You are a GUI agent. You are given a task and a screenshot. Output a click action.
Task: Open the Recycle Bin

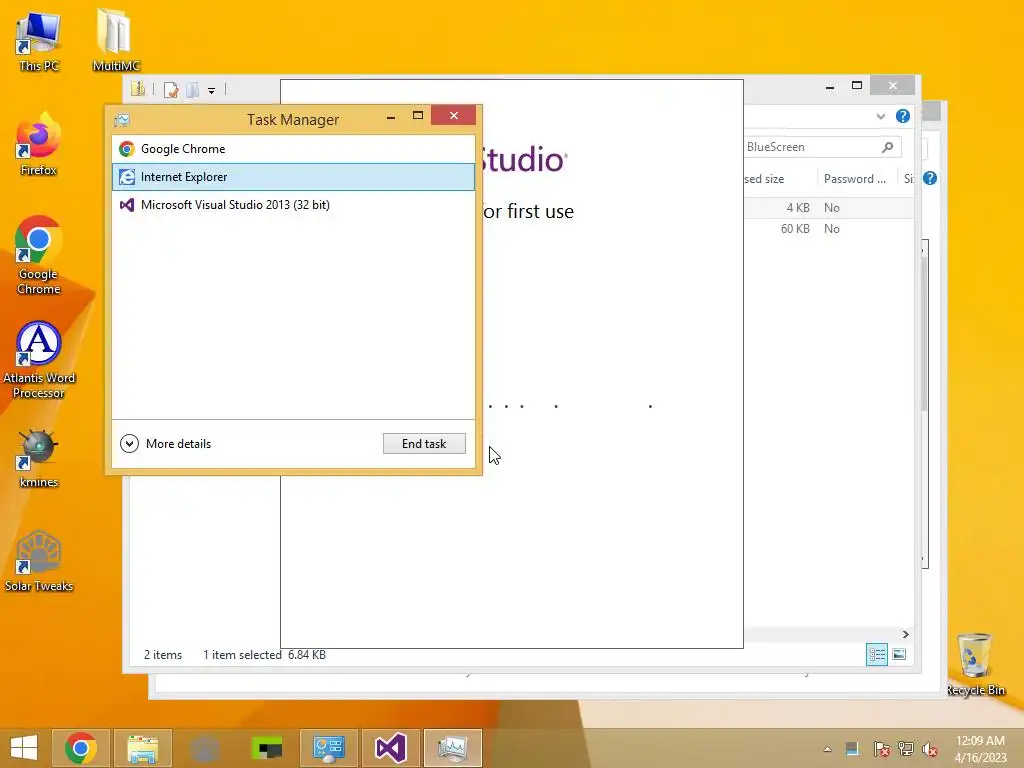pyautogui.click(x=976, y=665)
